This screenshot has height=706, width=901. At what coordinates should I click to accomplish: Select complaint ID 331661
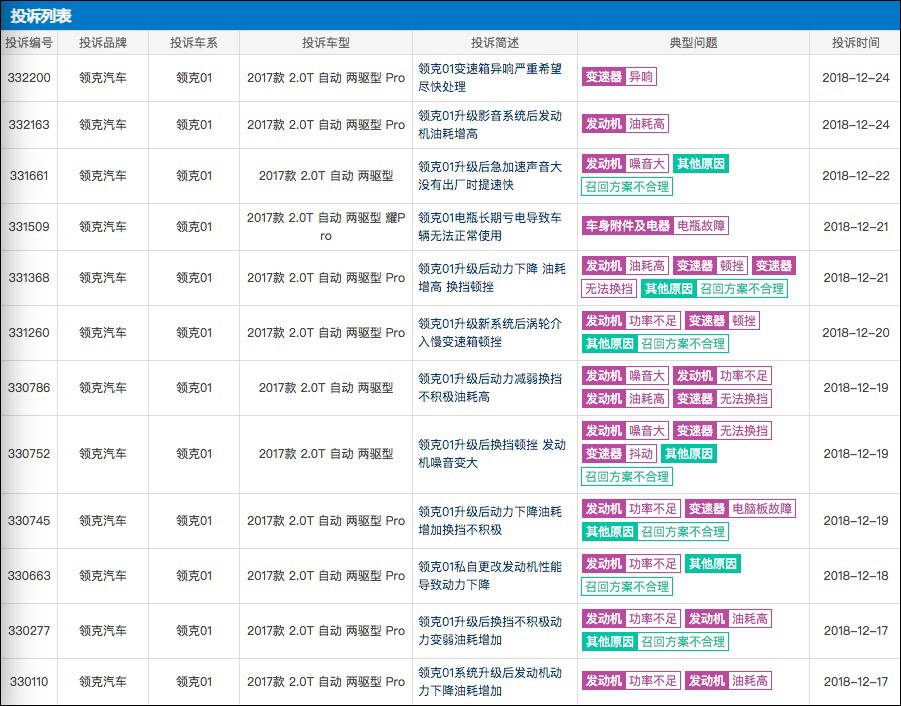[x=29, y=176]
